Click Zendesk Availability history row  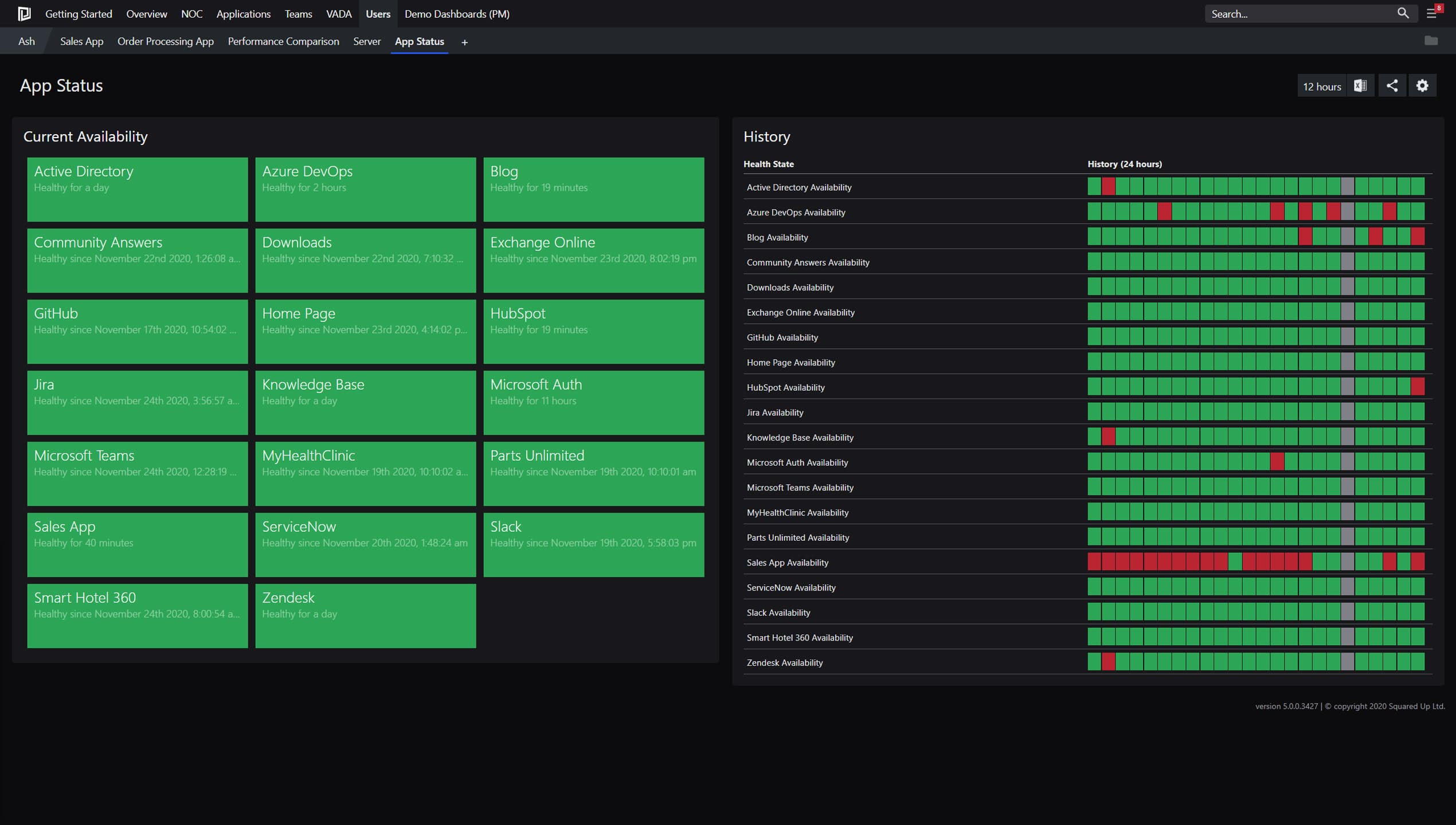click(1088, 662)
